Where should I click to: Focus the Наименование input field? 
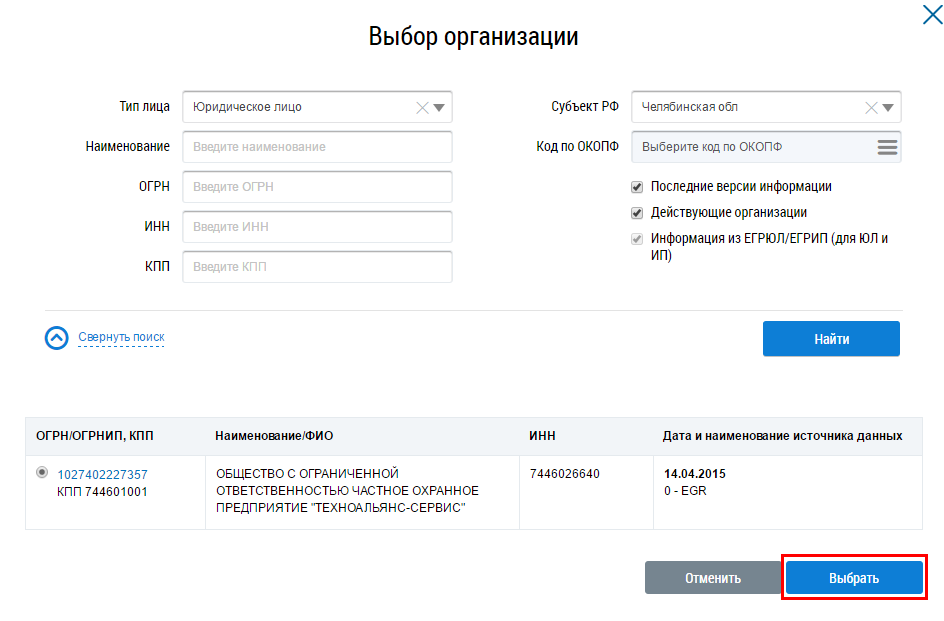click(317, 147)
